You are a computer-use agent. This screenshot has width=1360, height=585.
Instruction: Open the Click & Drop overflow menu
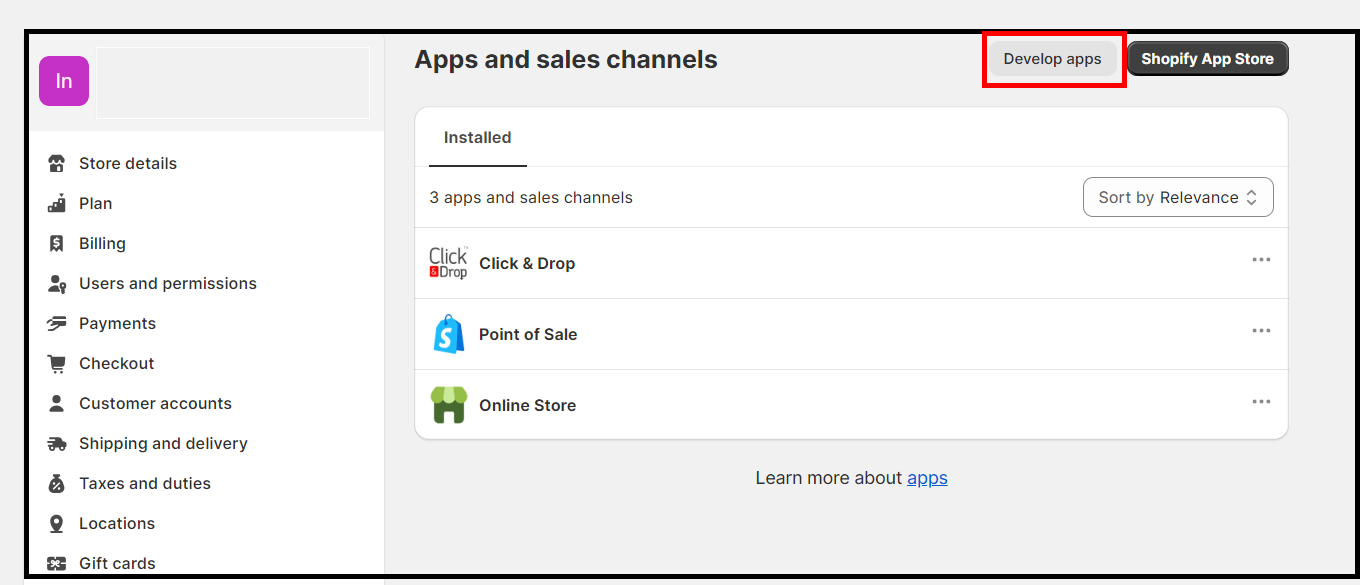[x=1261, y=260]
